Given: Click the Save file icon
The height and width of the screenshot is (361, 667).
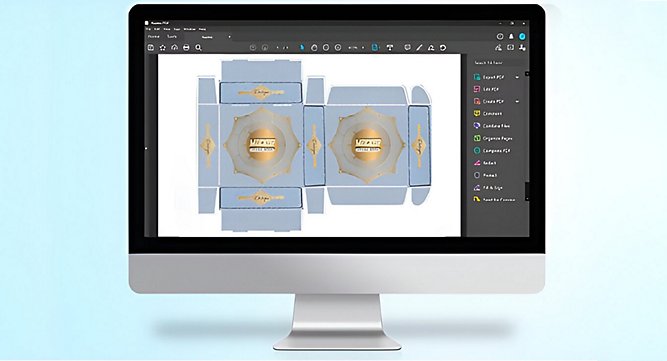Looking at the screenshot, I should pyautogui.click(x=151, y=48).
